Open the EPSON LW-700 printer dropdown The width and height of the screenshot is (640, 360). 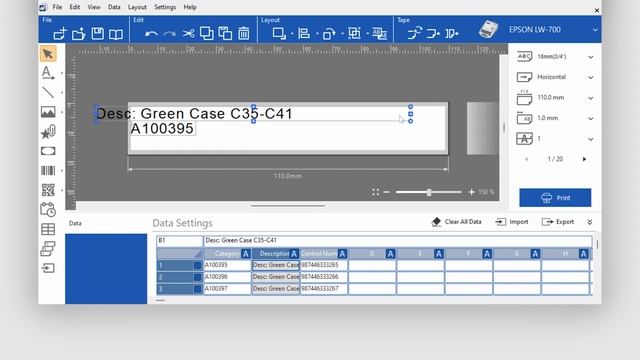[595, 30]
